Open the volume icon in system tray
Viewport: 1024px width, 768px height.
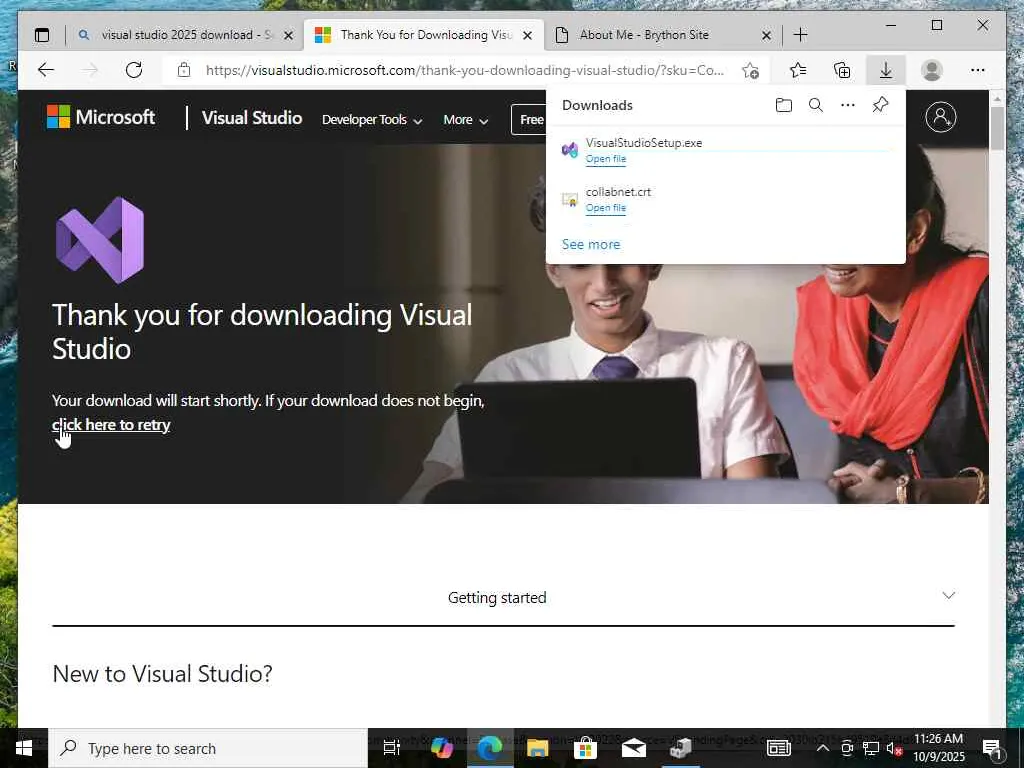(x=893, y=748)
